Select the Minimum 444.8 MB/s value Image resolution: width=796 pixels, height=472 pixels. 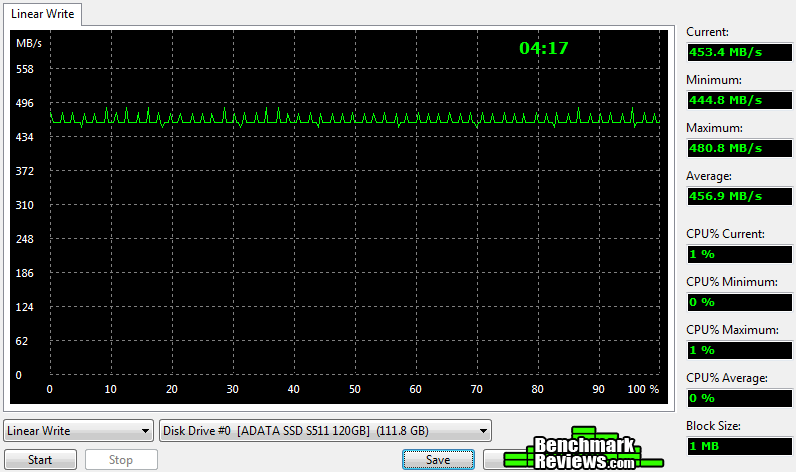click(x=740, y=100)
